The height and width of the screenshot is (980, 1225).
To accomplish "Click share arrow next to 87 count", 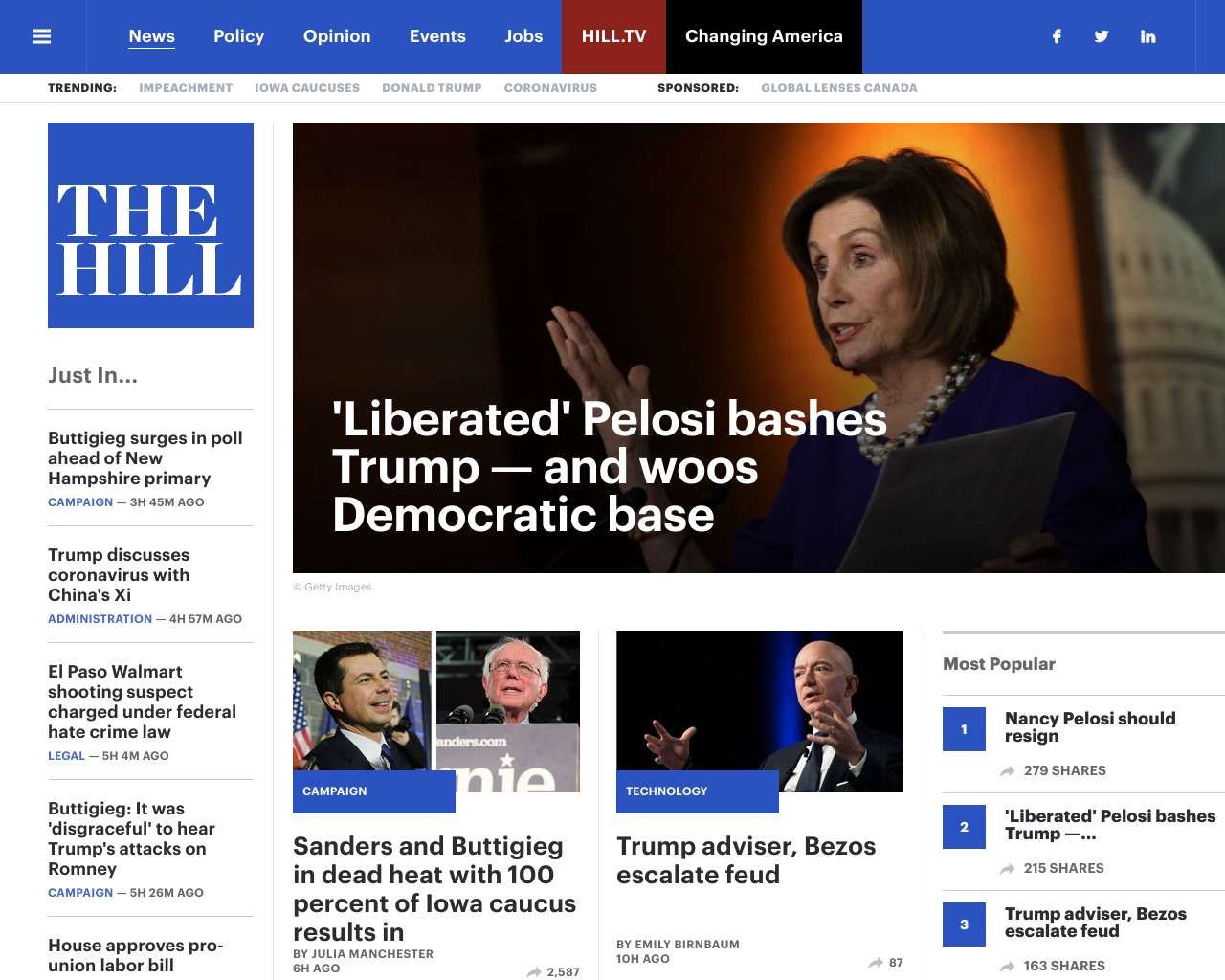I will 876,962.
